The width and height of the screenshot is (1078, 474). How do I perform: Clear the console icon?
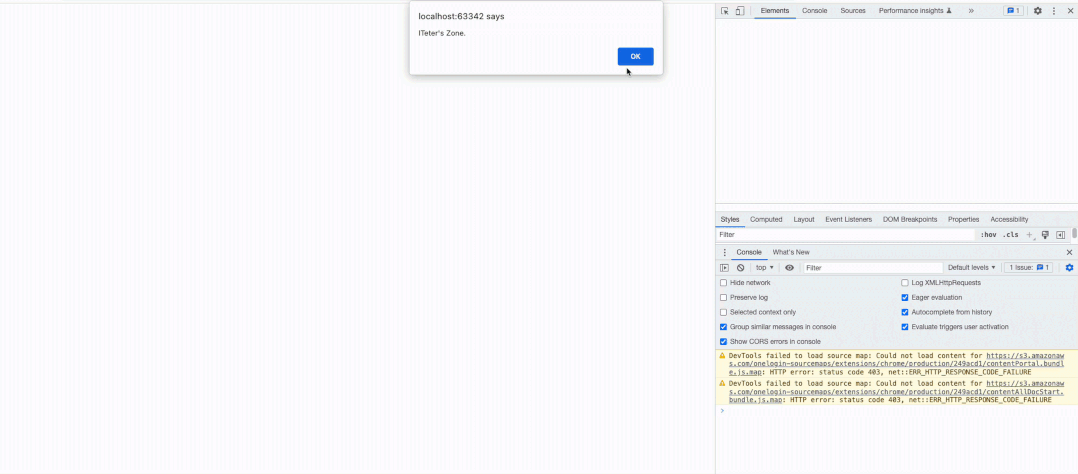pyautogui.click(x=740, y=268)
